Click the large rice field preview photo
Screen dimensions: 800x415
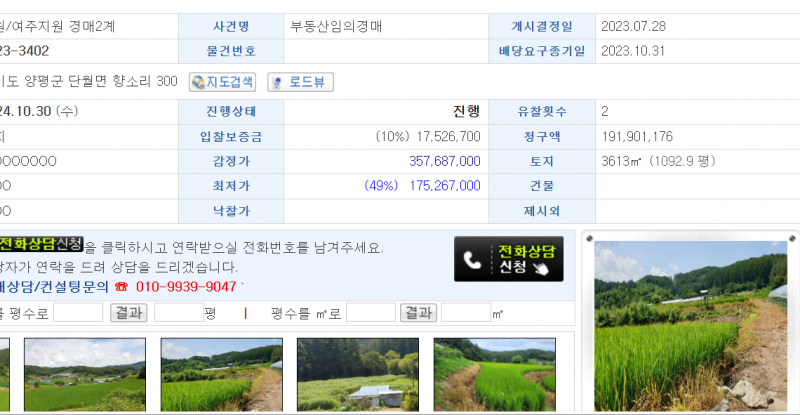click(x=691, y=326)
